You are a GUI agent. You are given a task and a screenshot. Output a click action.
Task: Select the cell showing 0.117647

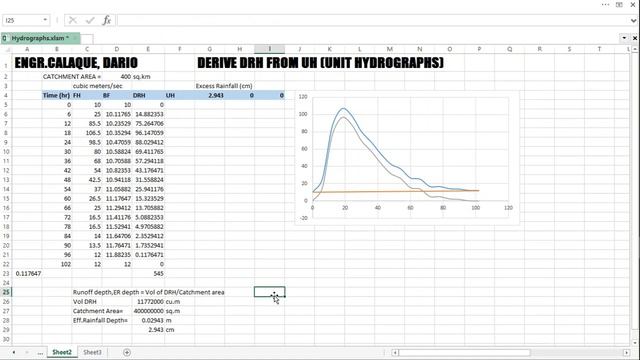coord(27,273)
